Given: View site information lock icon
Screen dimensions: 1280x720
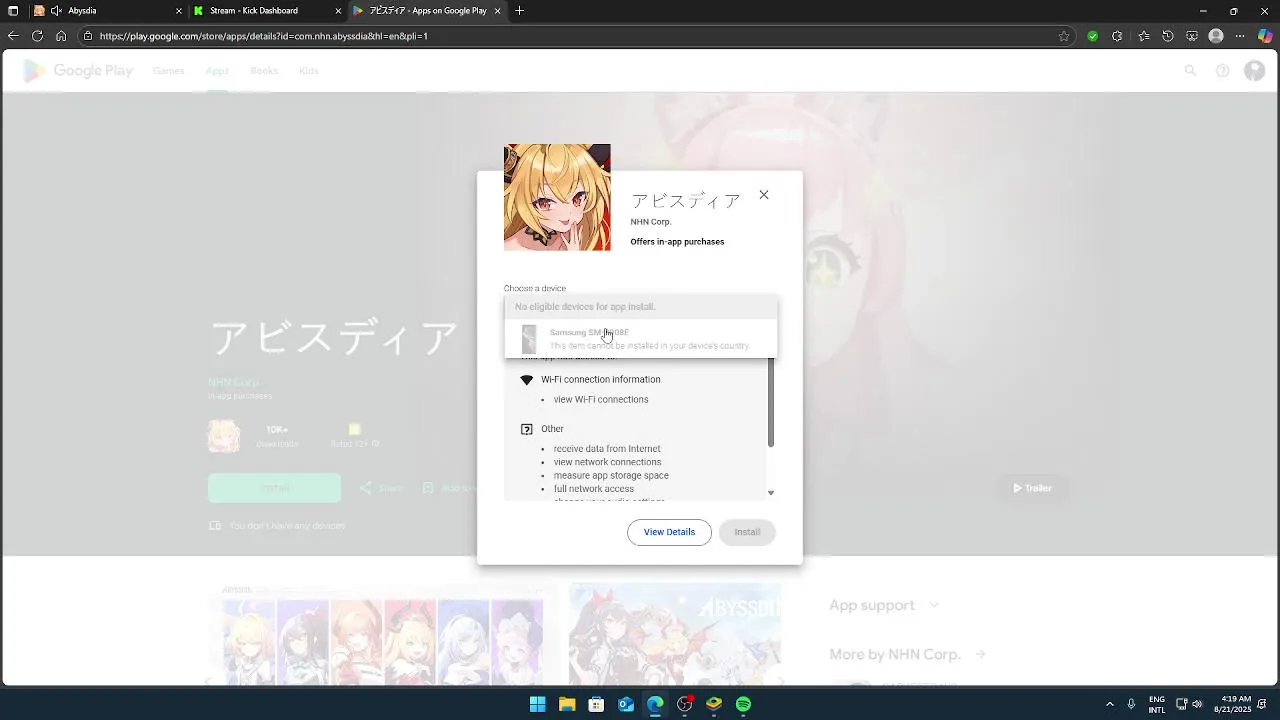Looking at the screenshot, I should coord(88,36).
